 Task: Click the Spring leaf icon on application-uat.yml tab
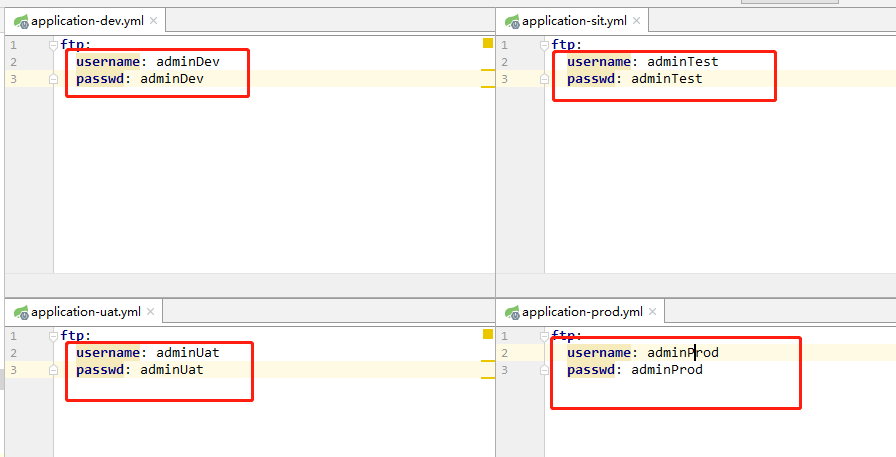click(22, 312)
